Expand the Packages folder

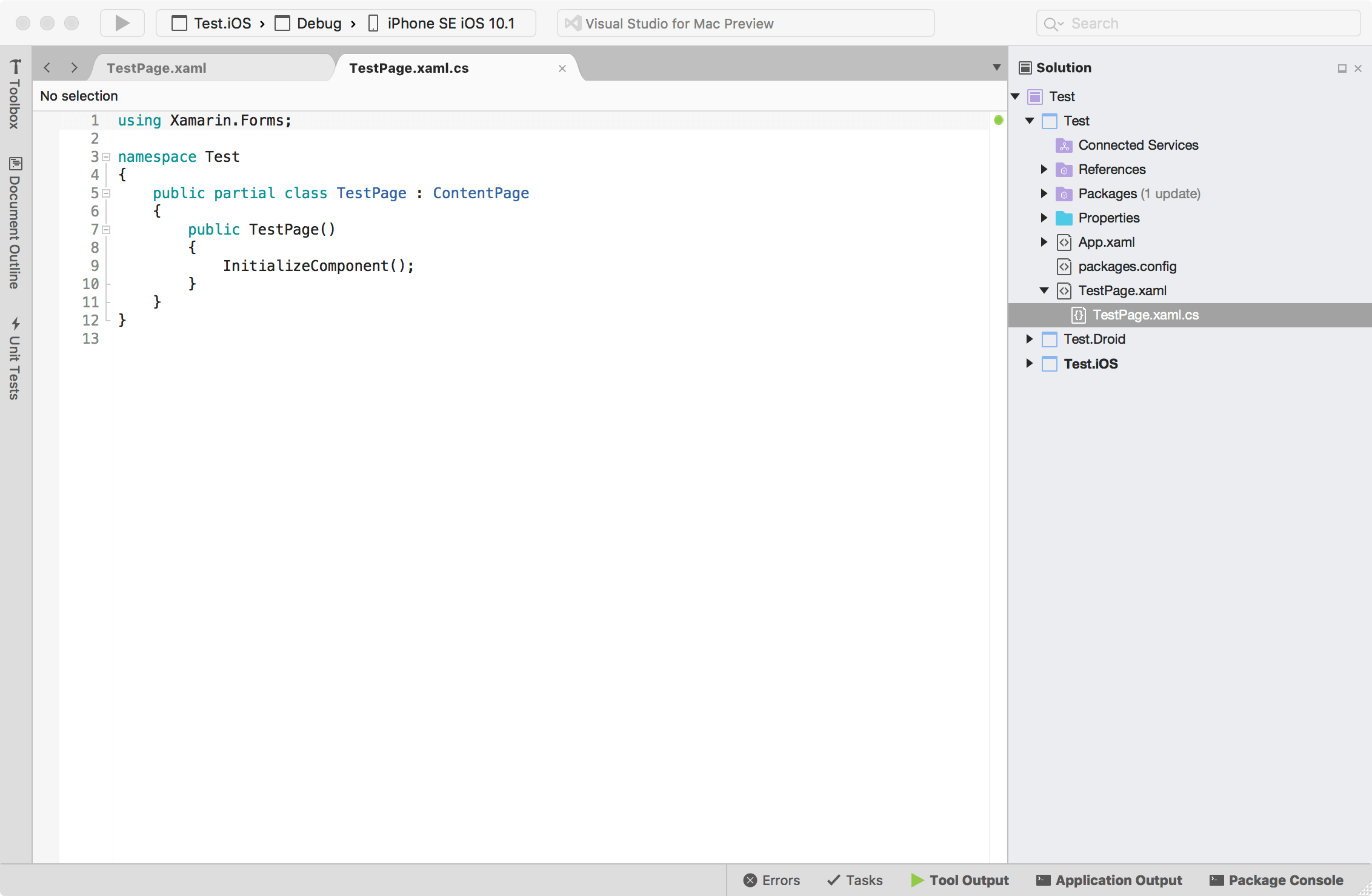1044,193
